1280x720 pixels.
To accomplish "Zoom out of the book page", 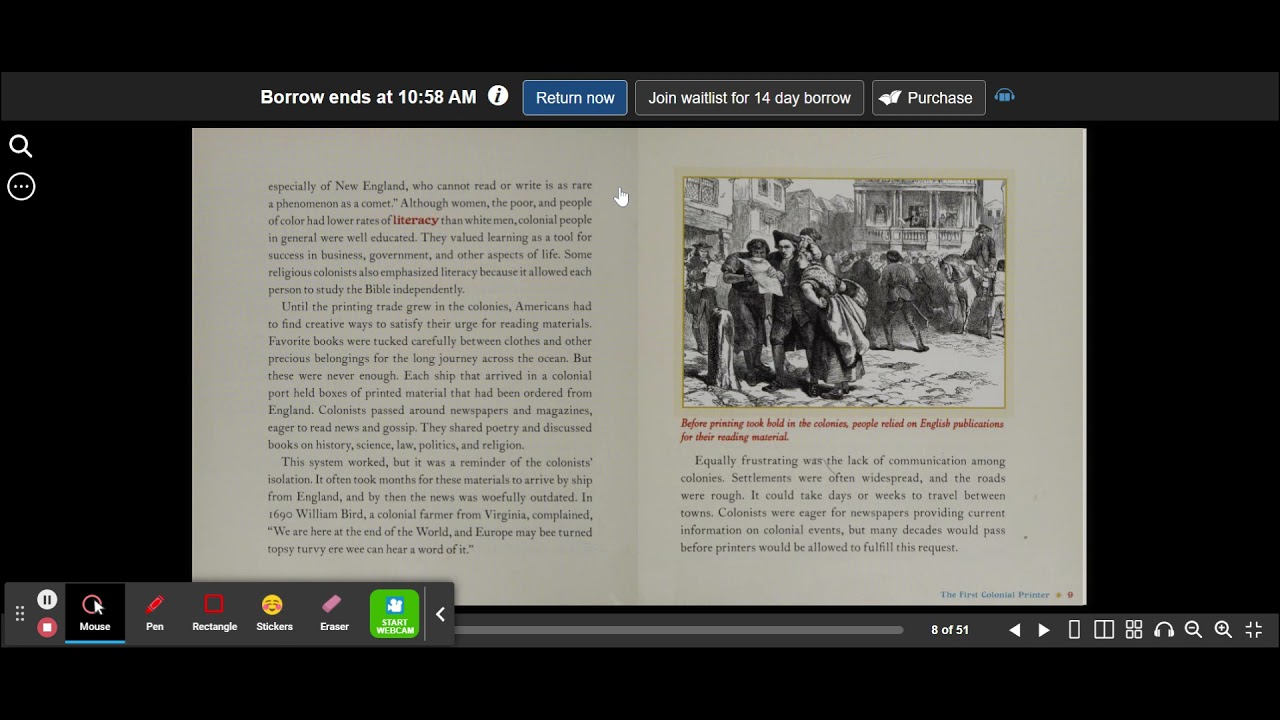I will [1193, 630].
